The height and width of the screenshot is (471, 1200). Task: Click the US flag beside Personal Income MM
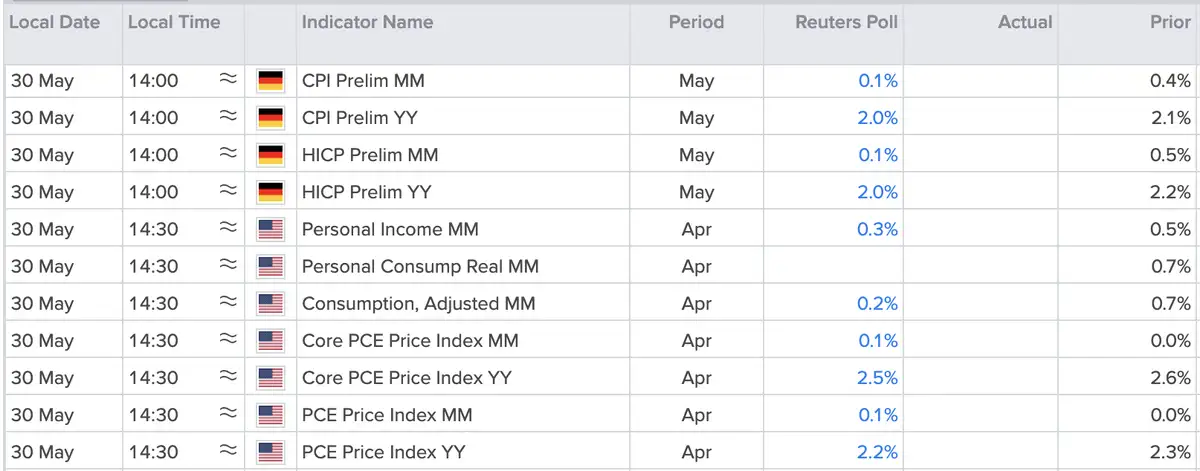tap(270, 229)
